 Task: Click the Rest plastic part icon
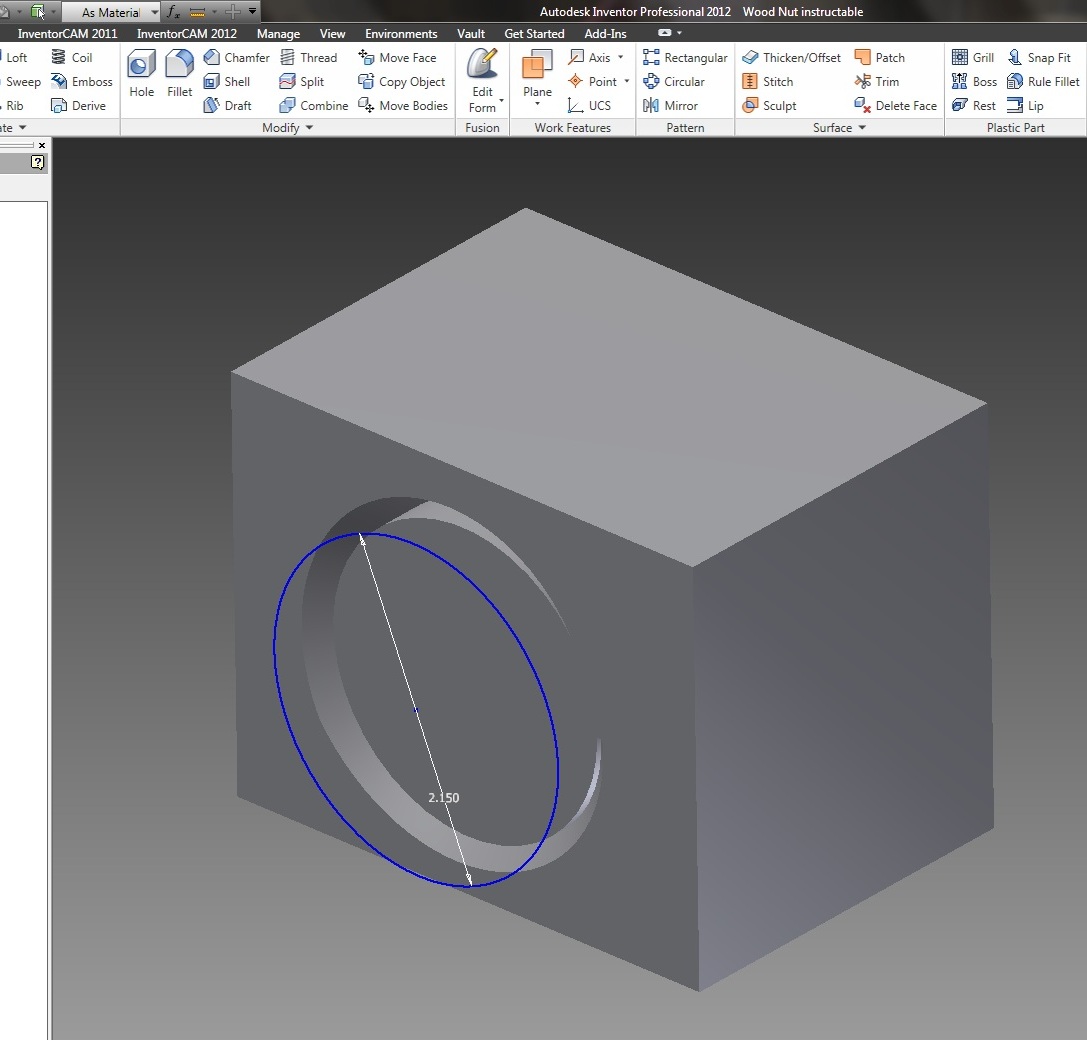click(x=959, y=105)
